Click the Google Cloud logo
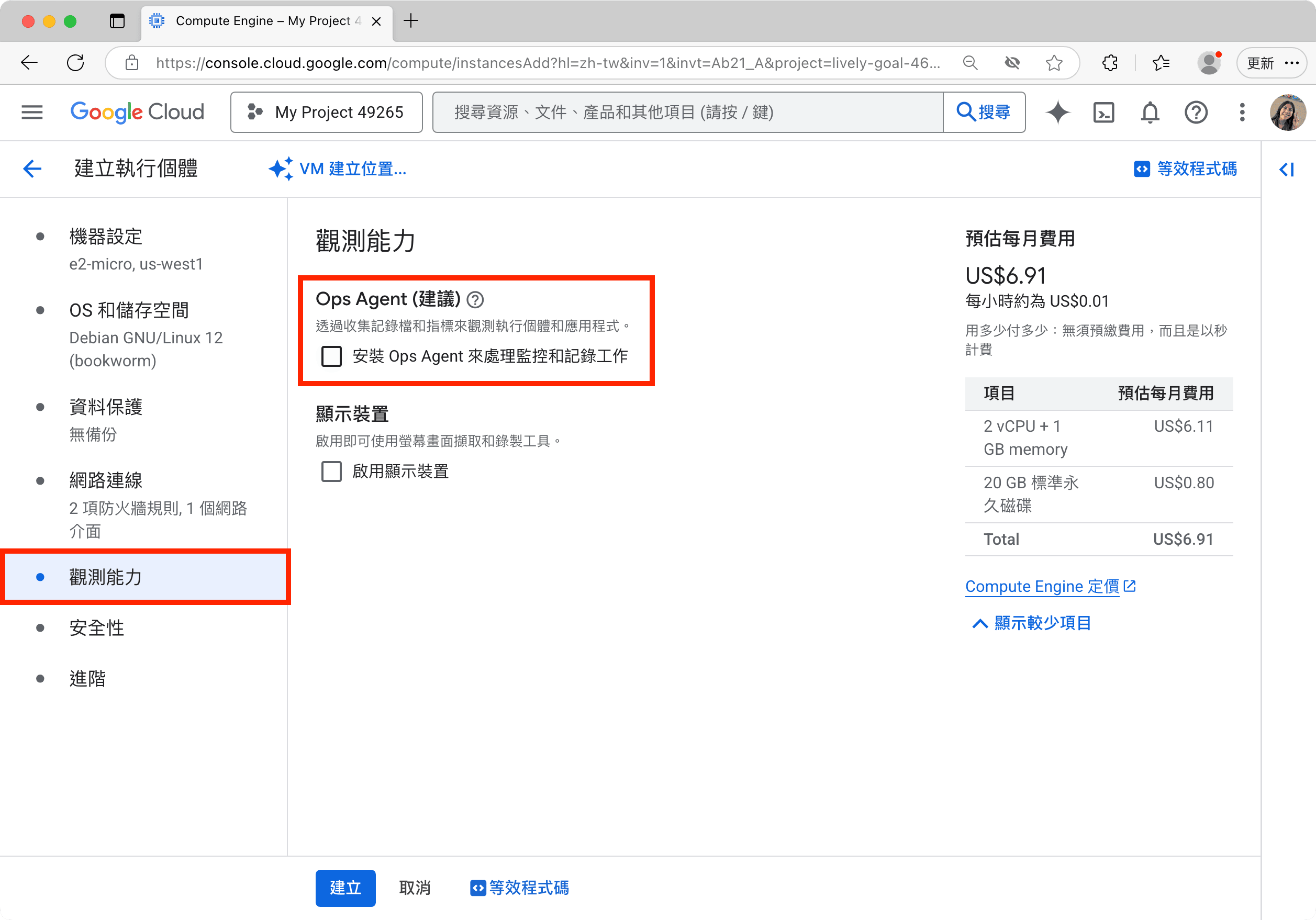 pyautogui.click(x=137, y=111)
